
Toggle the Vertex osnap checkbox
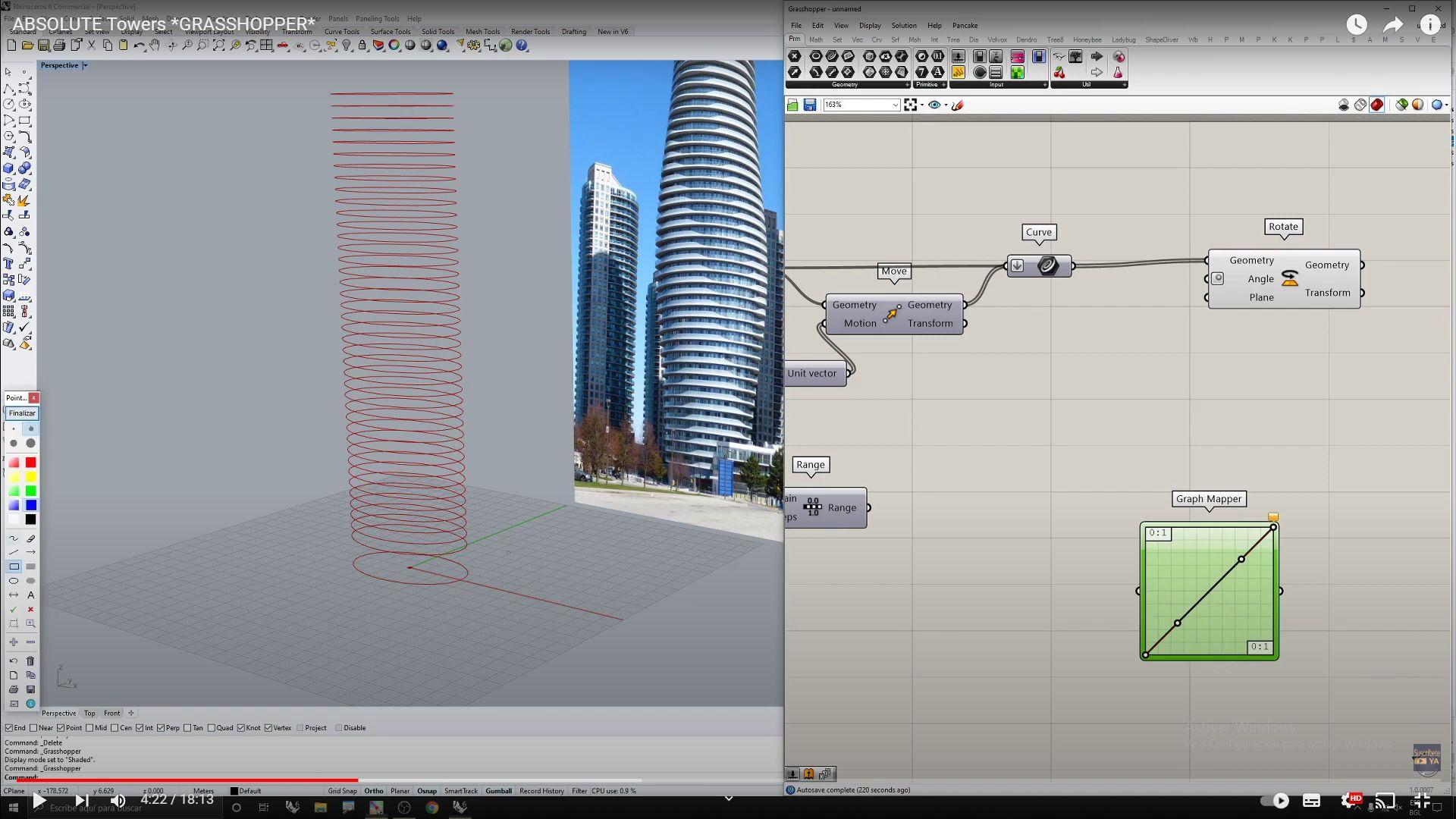coord(268,728)
